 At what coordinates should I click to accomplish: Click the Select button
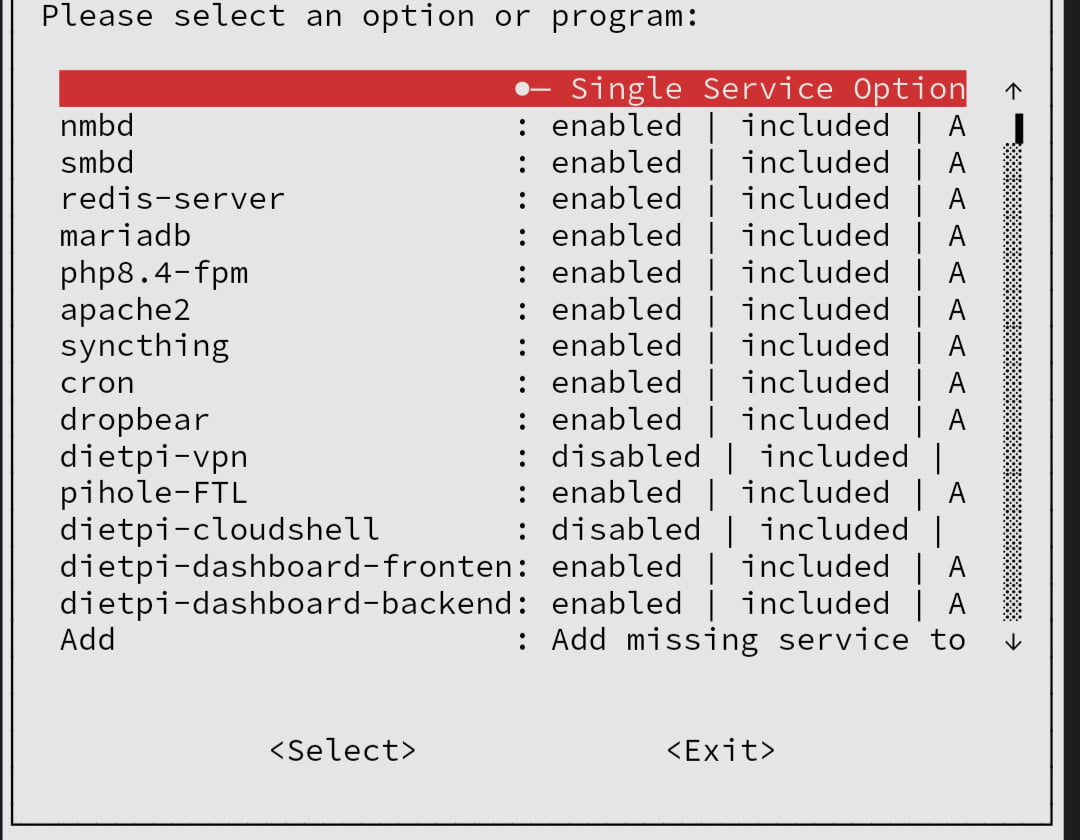coord(342,750)
